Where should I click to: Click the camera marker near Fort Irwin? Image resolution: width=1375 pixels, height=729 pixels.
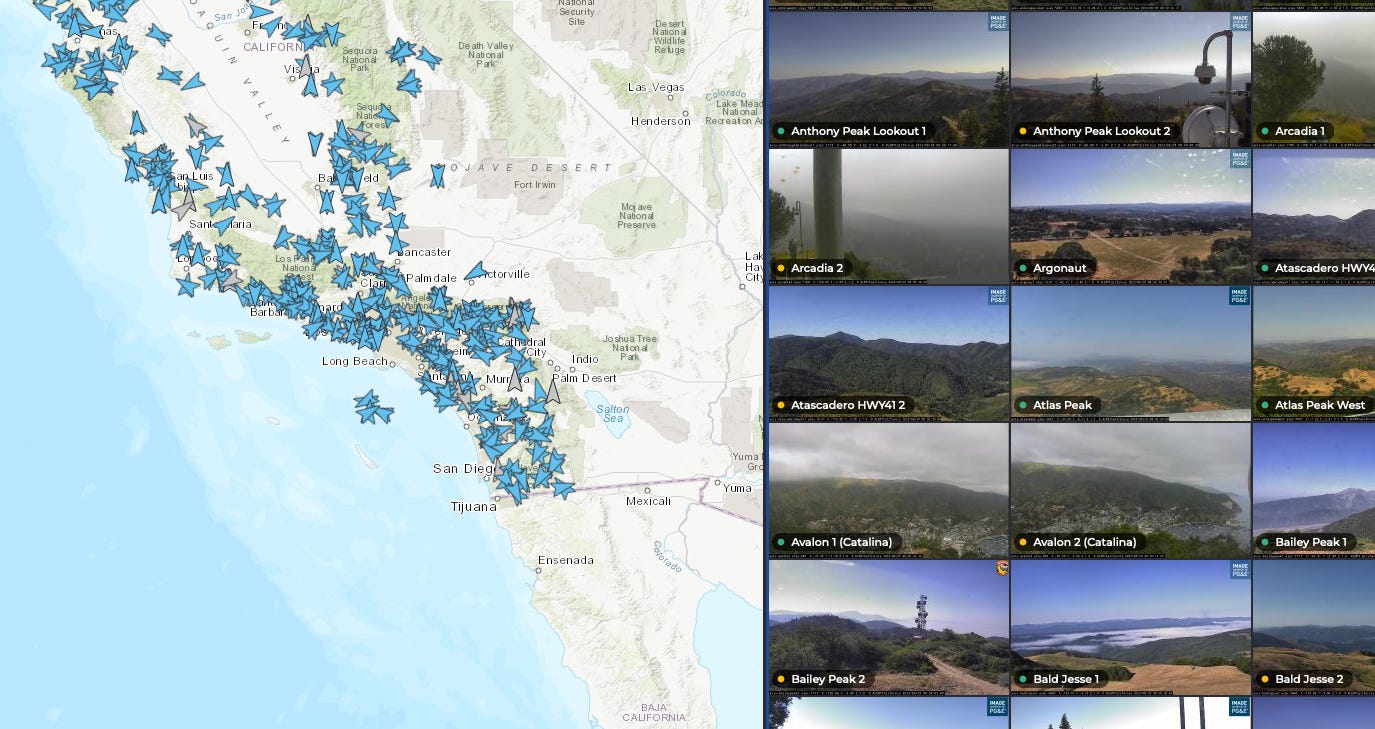[437, 176]
